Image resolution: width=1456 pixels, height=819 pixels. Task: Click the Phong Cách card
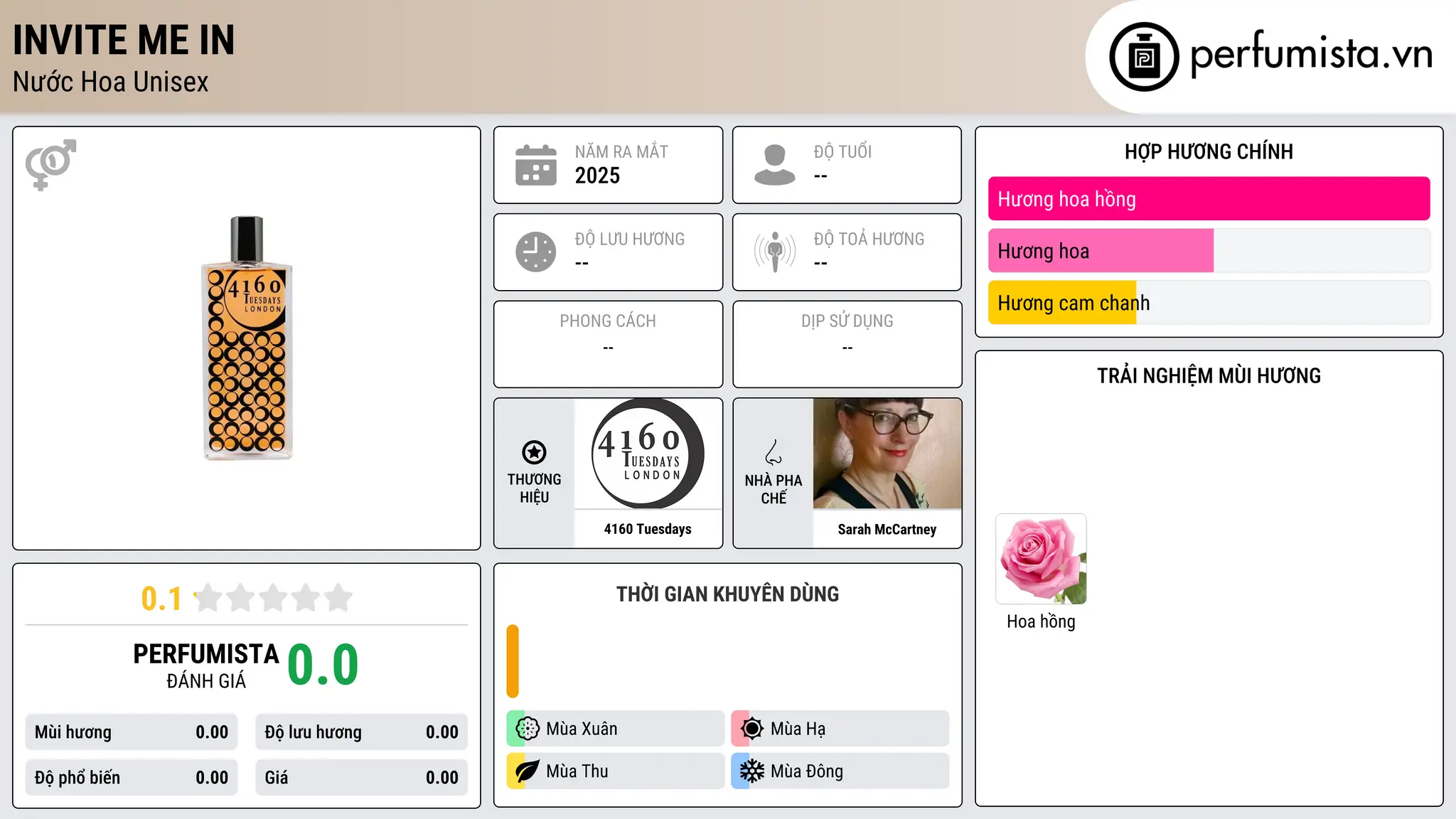[609, 344]
